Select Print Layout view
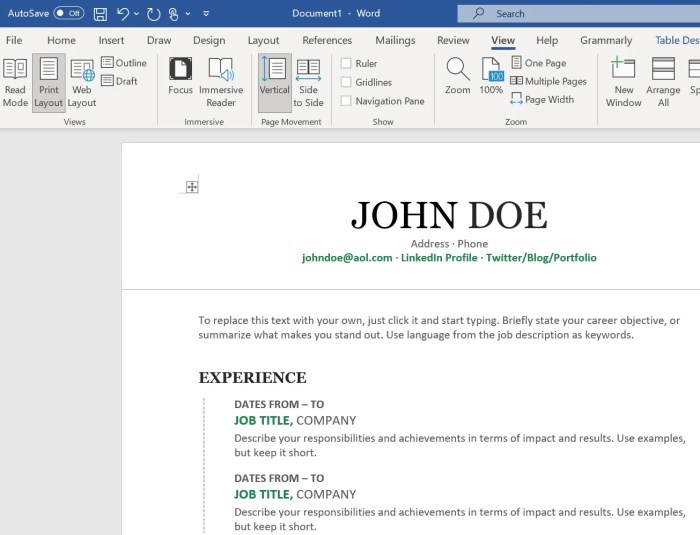This screenshot has width=700, height=535. pyautogui.click(x=49, y=83)
